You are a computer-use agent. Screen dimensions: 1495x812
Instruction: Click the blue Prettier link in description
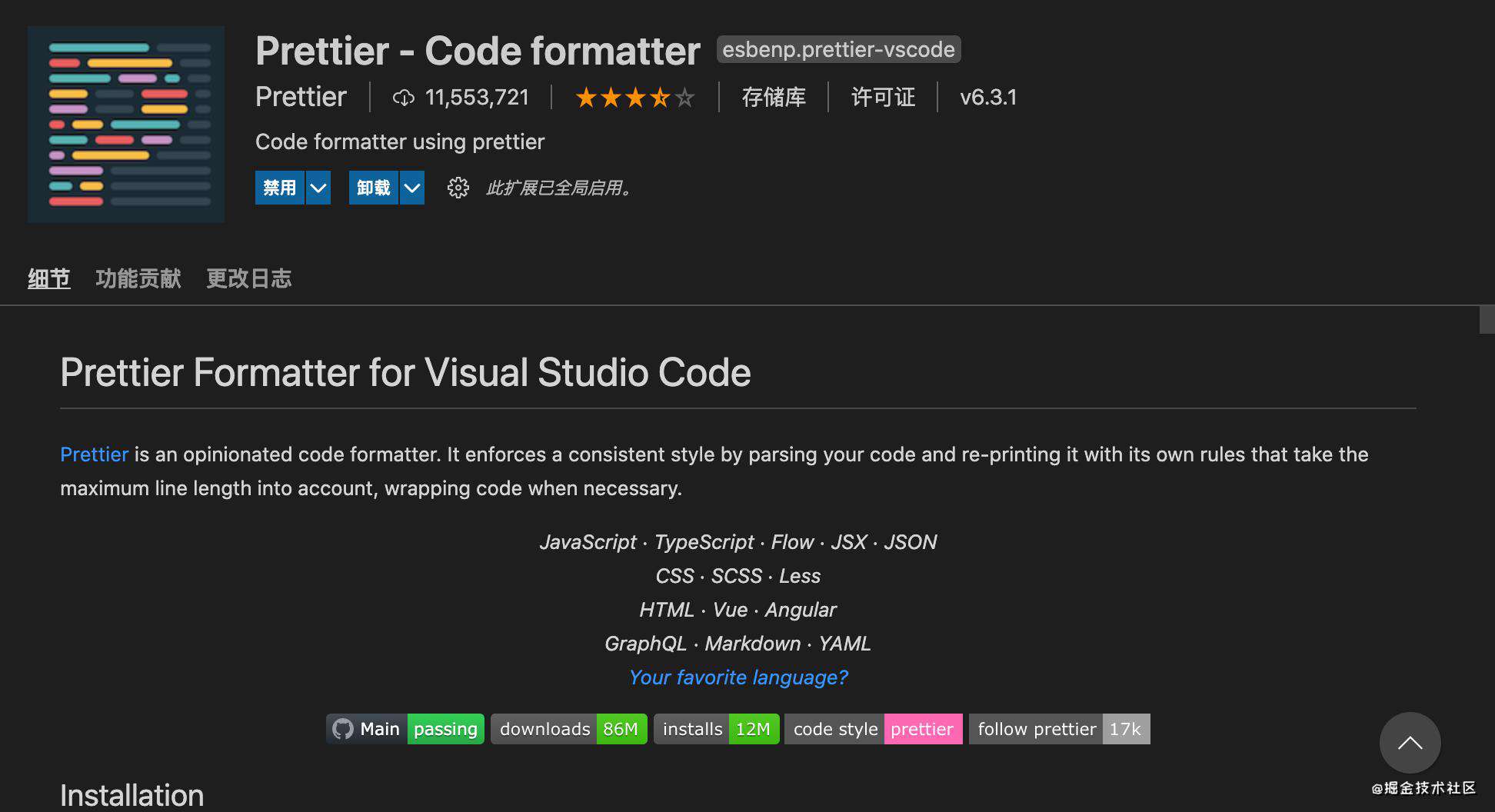click(94, 454)
